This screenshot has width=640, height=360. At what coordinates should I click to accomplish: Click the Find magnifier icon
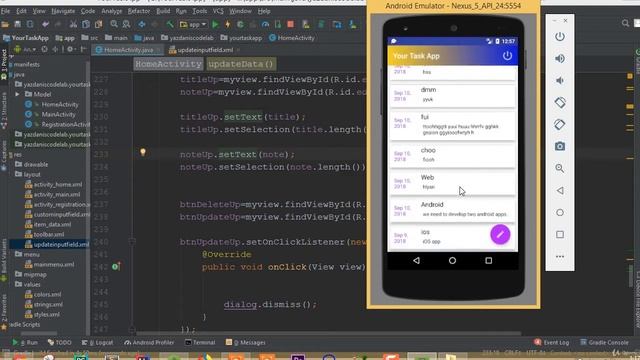pos(114,24)
